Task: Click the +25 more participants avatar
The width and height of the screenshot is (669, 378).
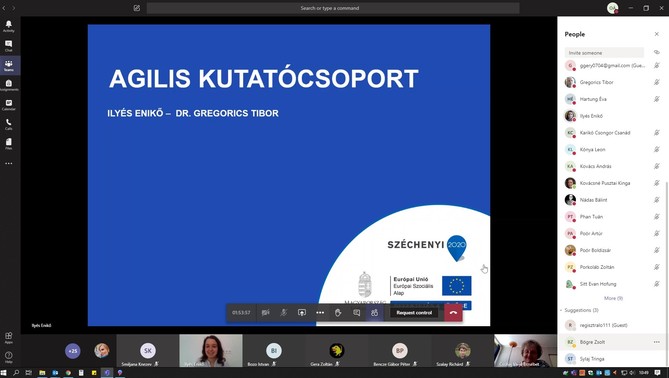Action: point(73,351)
